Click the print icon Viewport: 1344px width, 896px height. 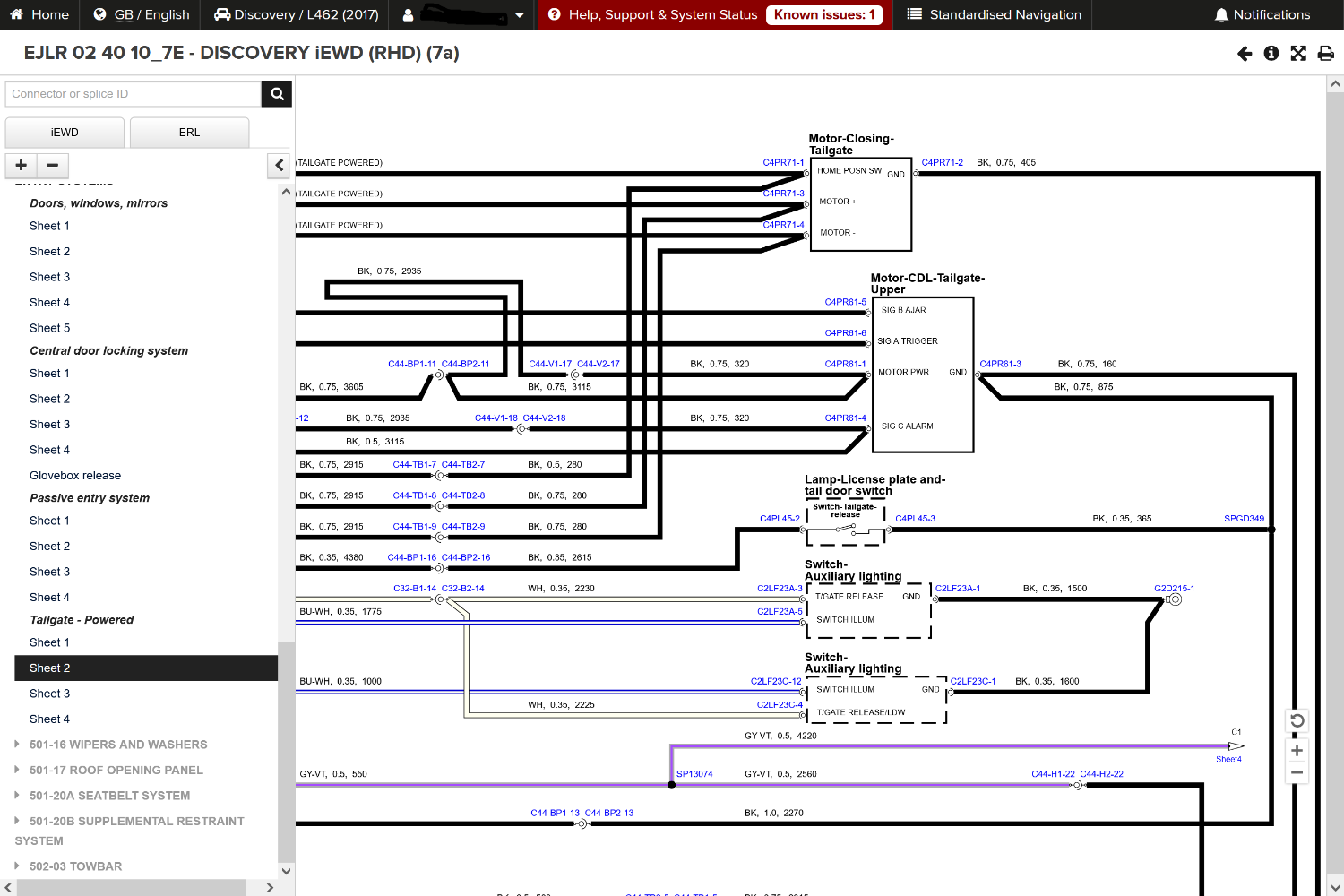pyautogui.click(x=1326, y=54)
